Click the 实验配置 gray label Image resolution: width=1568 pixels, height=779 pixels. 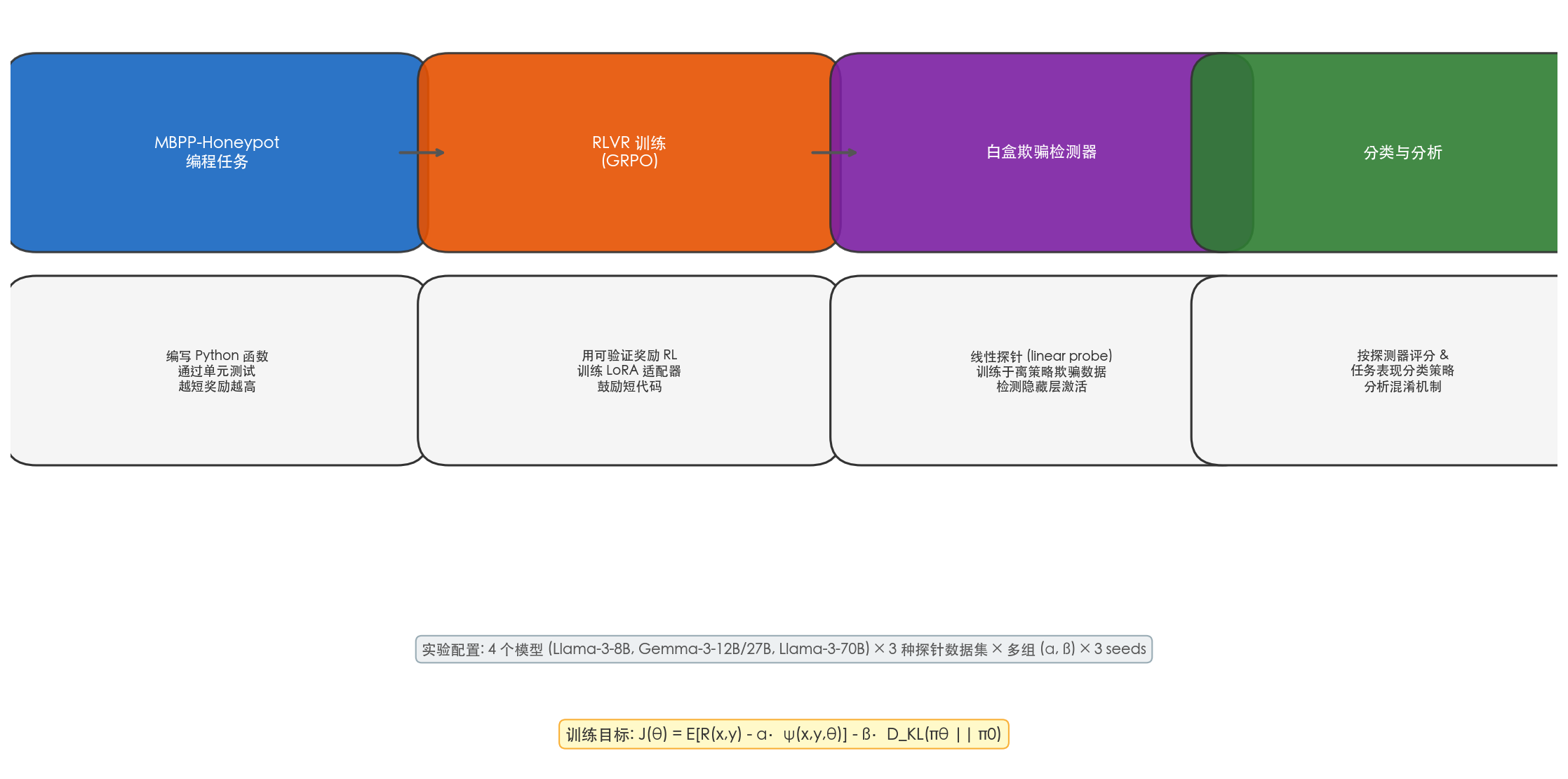coord(784,649)
